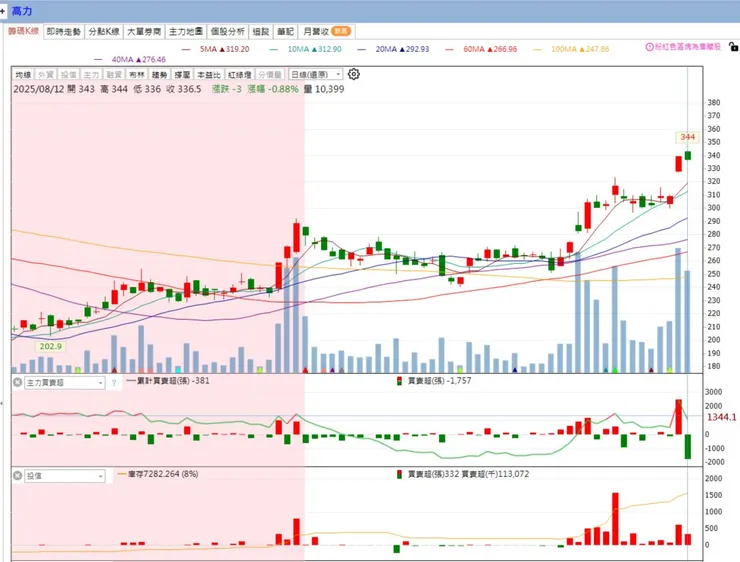740x562 pixels.
Task: Select the 主力地圖 tab
Action: [186, 32]
